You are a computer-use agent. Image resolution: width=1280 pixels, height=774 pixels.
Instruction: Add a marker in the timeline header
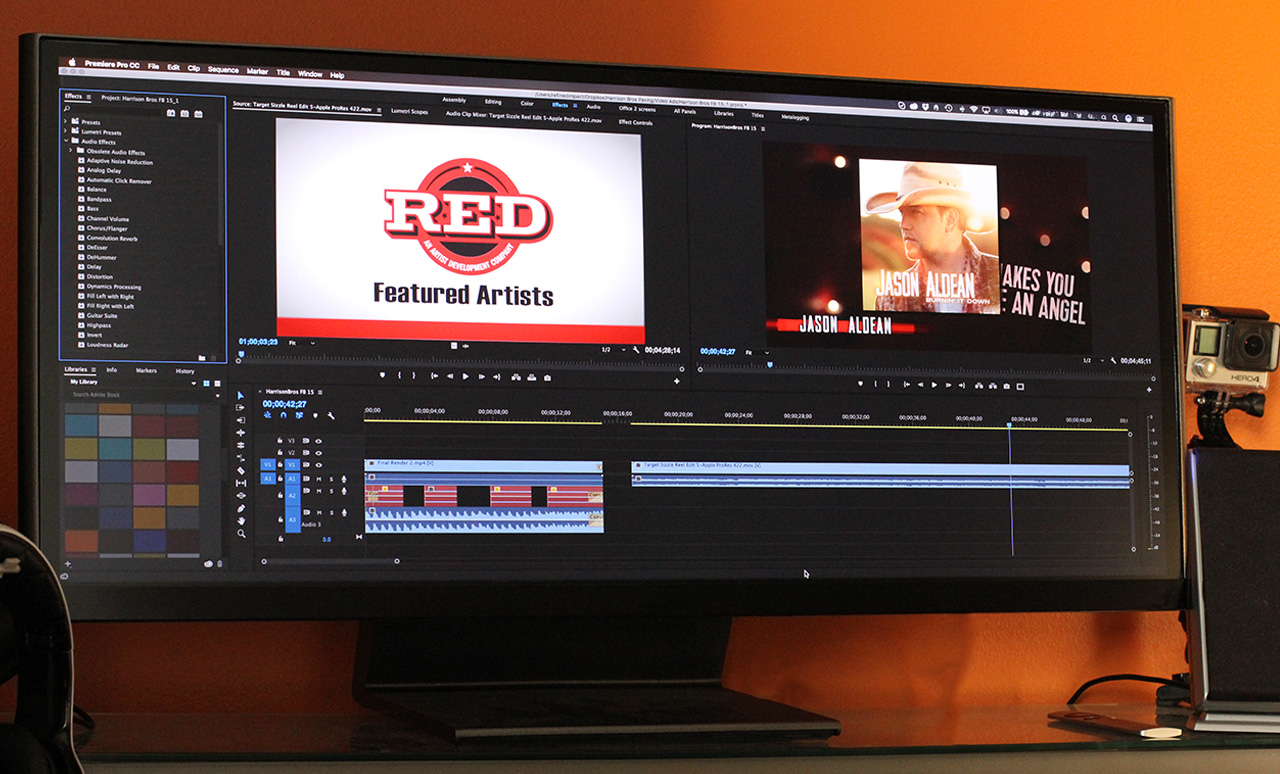click(x=315, y=415)
